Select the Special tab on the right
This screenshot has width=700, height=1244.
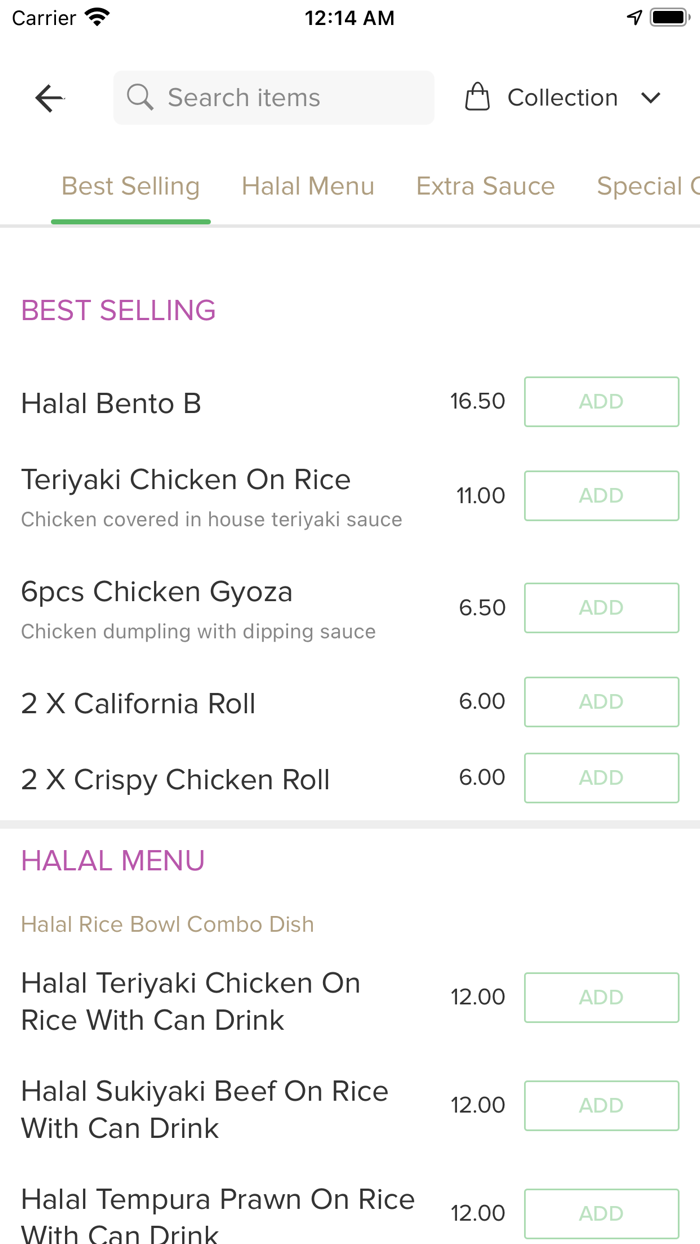(645, 186)
